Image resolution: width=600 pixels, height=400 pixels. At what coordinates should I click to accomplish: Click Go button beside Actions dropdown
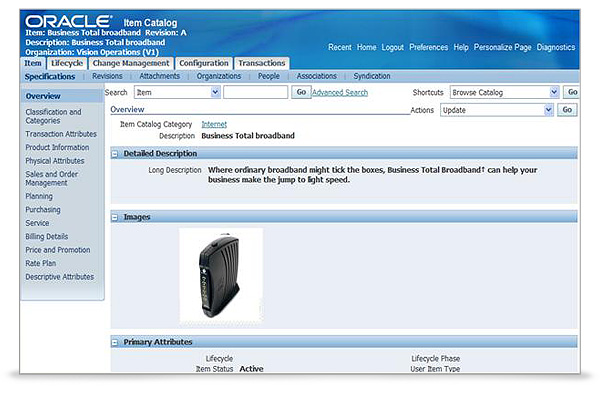[567, 110]
